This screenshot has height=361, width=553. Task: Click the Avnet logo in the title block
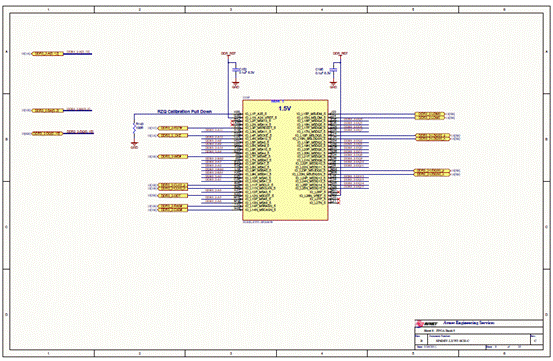[426, 323]
